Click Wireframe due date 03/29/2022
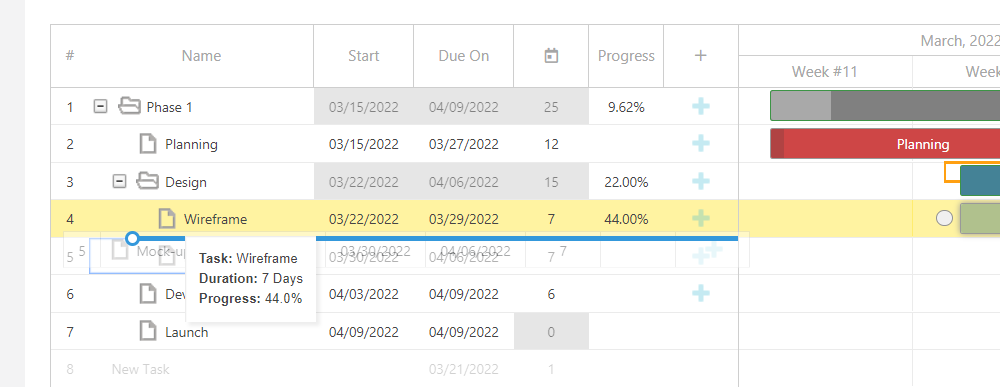 464,219
